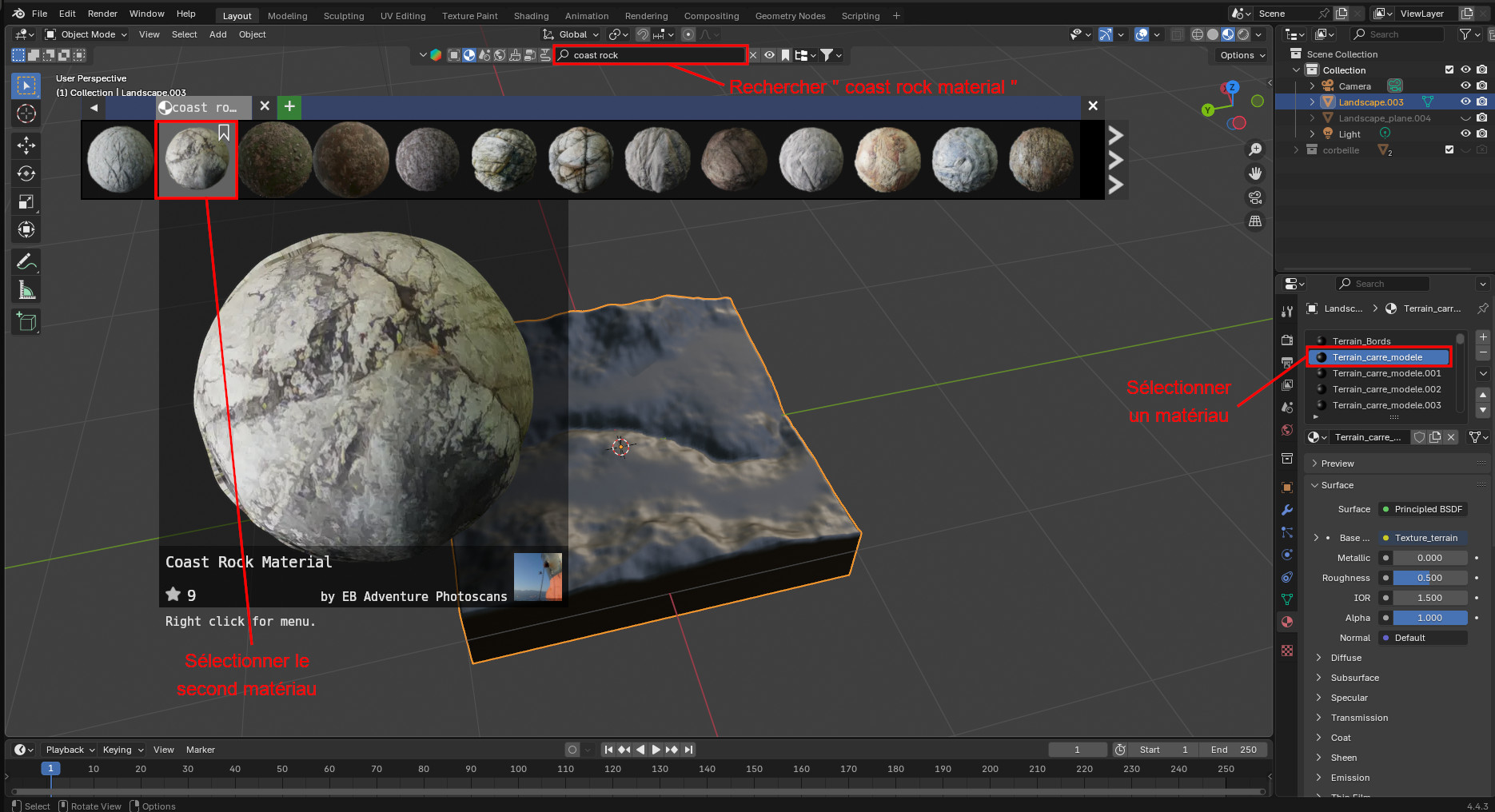Select the Annotate pencil tool
1495x812 pixels.
pos(26,261)
